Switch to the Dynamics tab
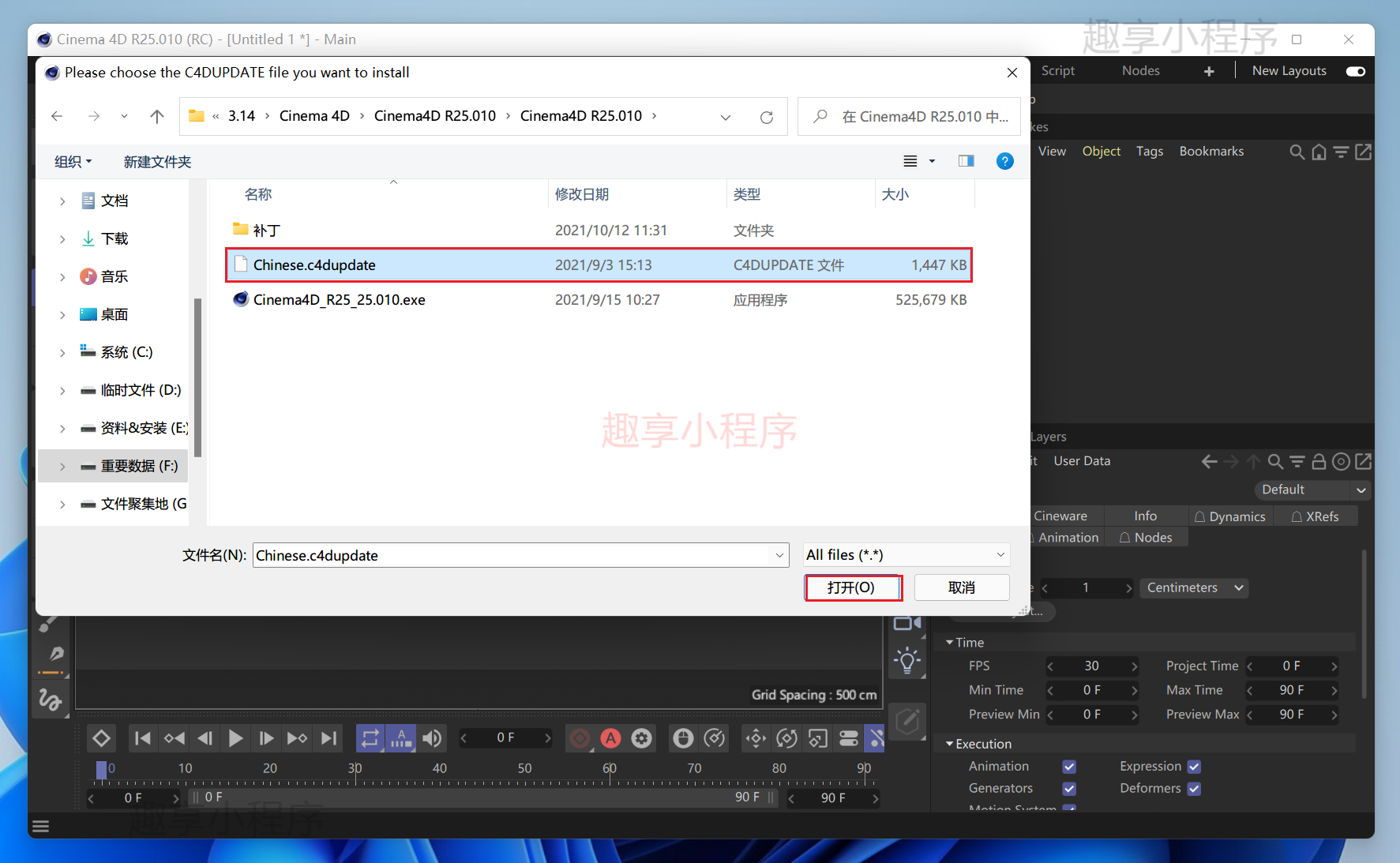The width and height of the screenshot is (1400, 863). (1230, 516)
